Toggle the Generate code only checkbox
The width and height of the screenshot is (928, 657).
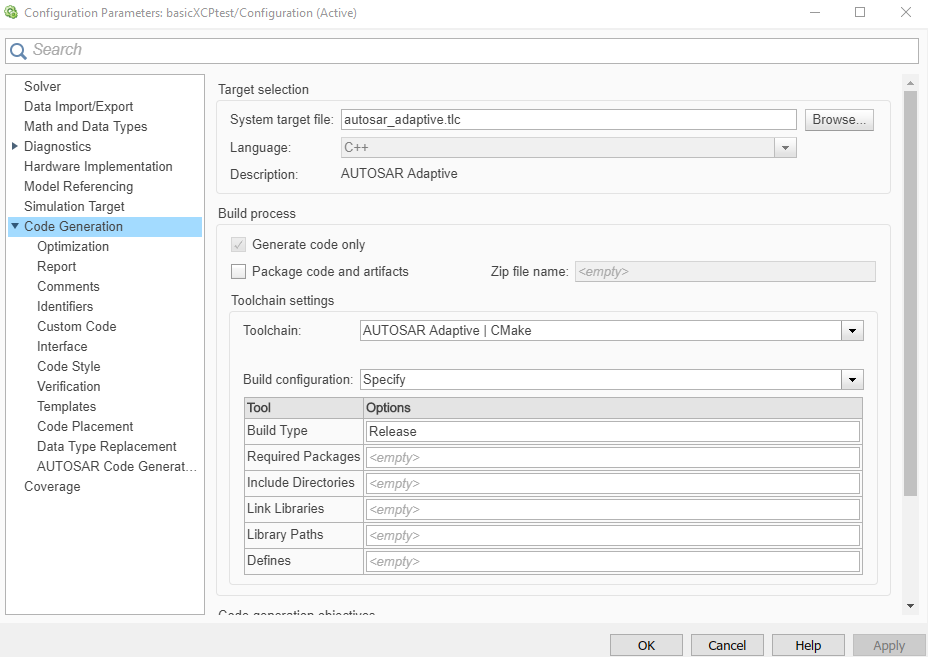point(238,244)
